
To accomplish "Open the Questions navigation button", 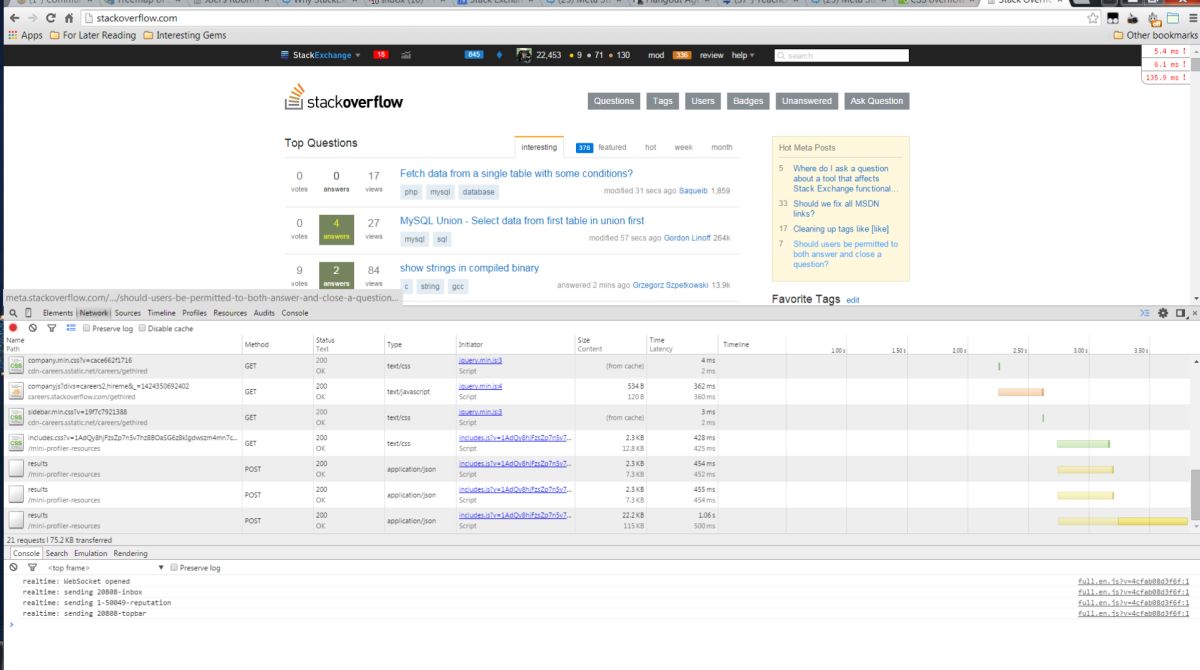I will (614, 101).
